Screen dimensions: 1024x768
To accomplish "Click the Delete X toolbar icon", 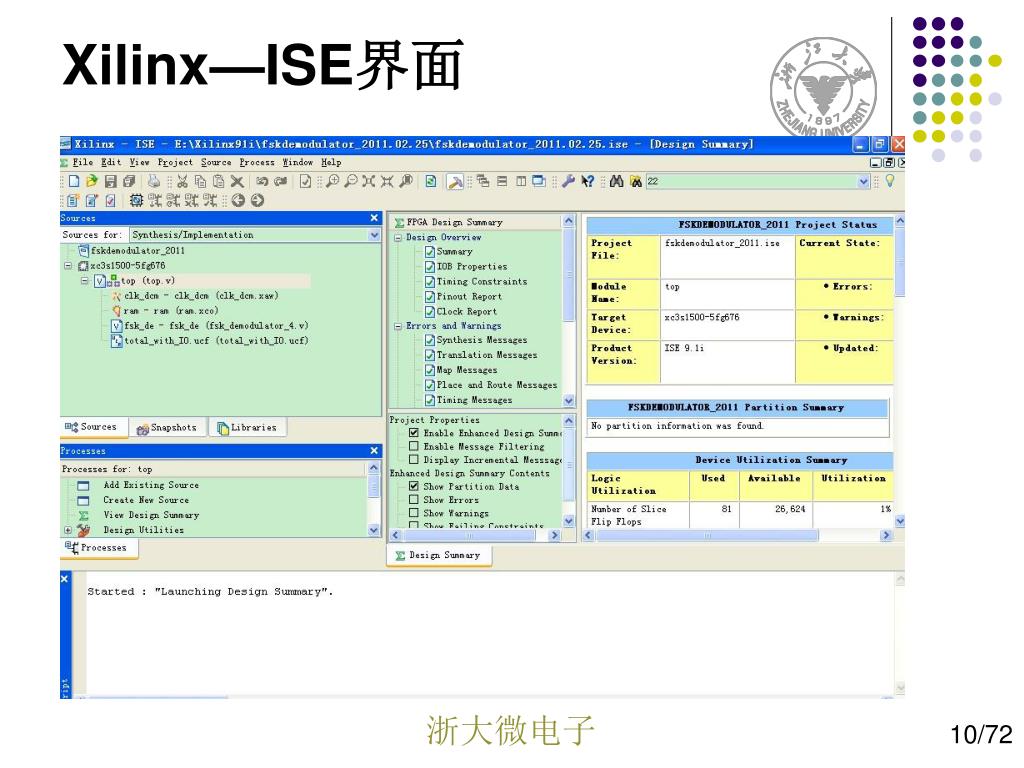I will tap(237, 181).
